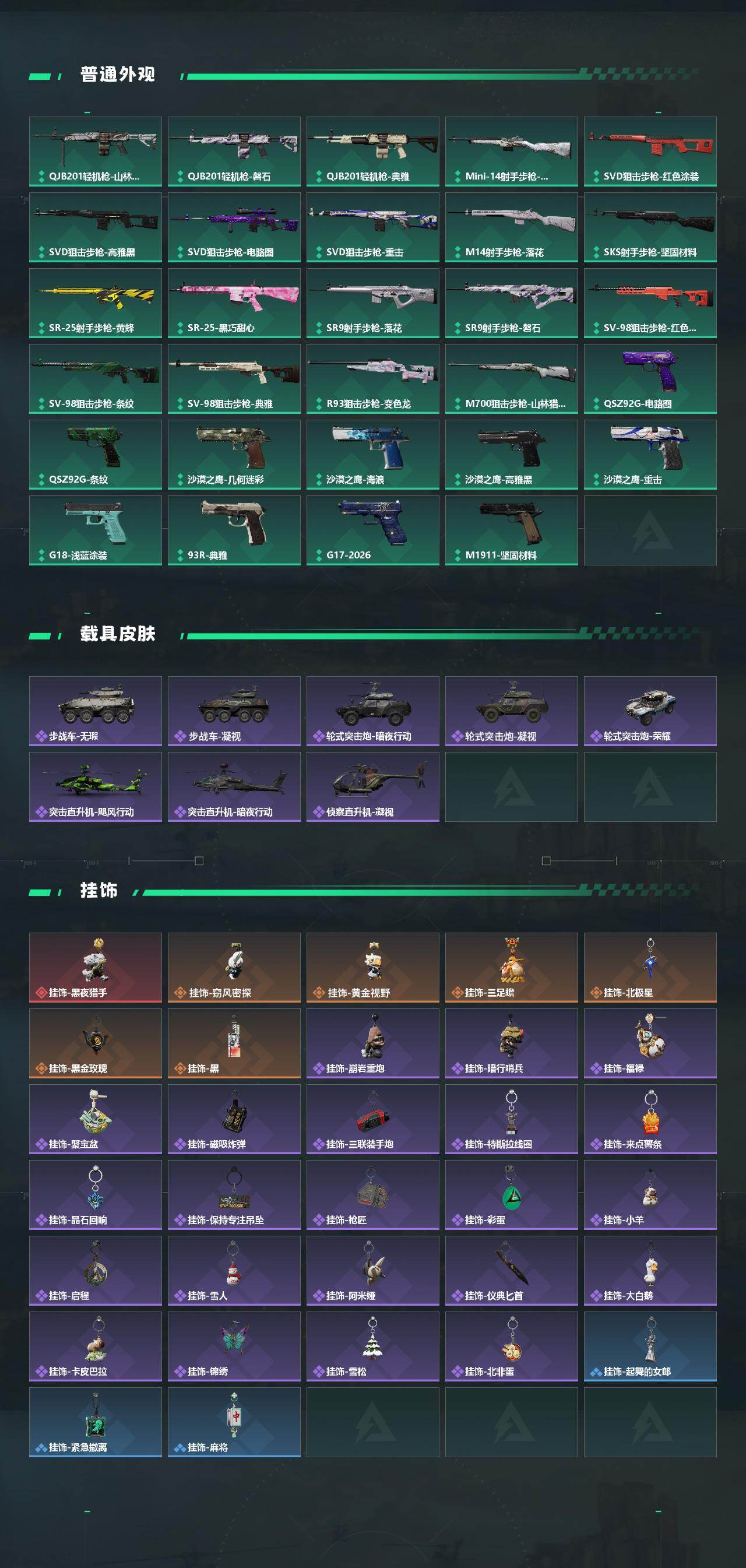Image resolution: width=746 pixels, height=1568 pixels.
Task: Select the 步战车-无限 vehicle skin
Action: coord(96,711)
